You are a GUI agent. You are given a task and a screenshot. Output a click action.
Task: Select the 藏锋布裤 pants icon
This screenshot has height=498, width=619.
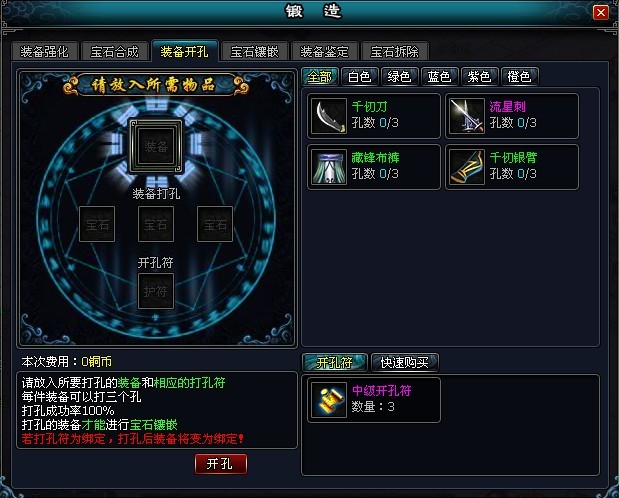(x=329, y=167)
